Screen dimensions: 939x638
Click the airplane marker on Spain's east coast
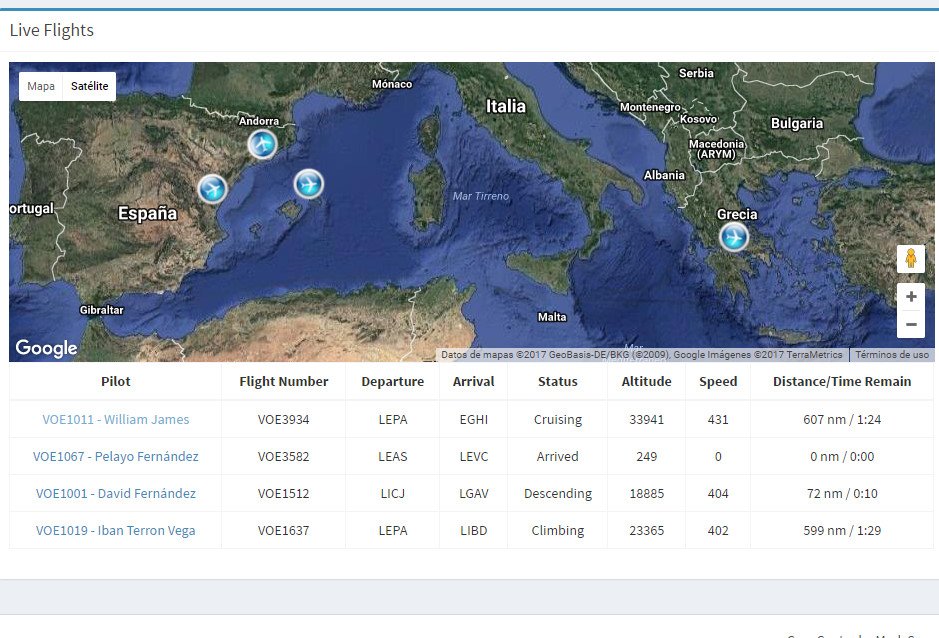point(213,189)
